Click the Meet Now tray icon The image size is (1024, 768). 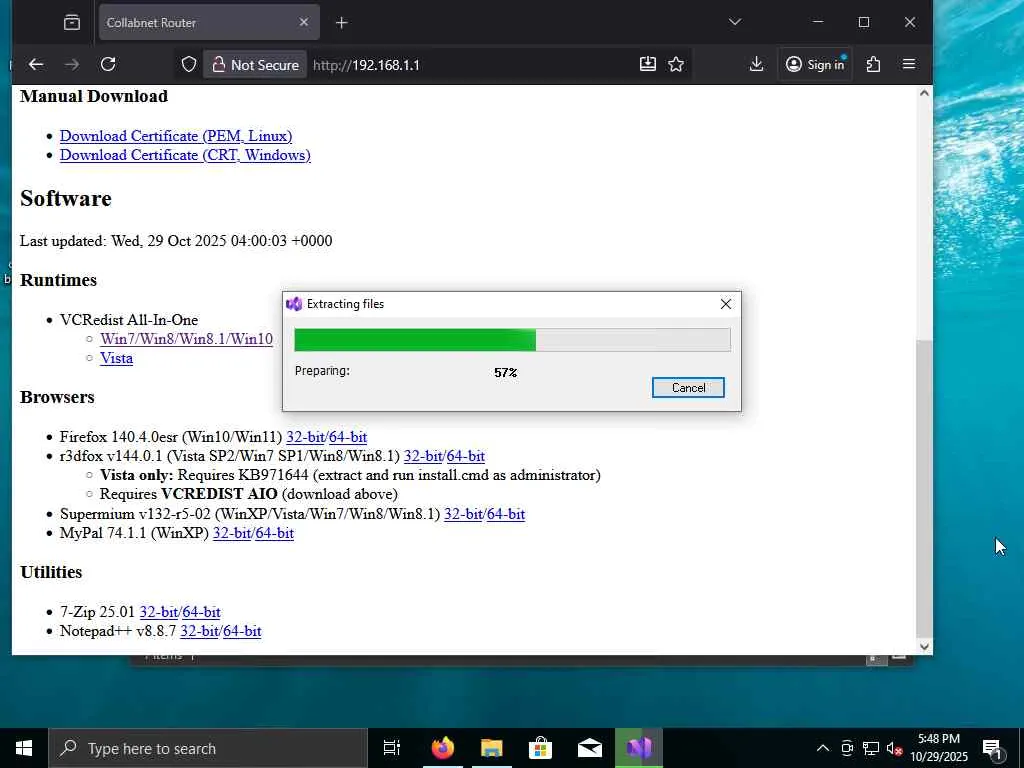847,748
